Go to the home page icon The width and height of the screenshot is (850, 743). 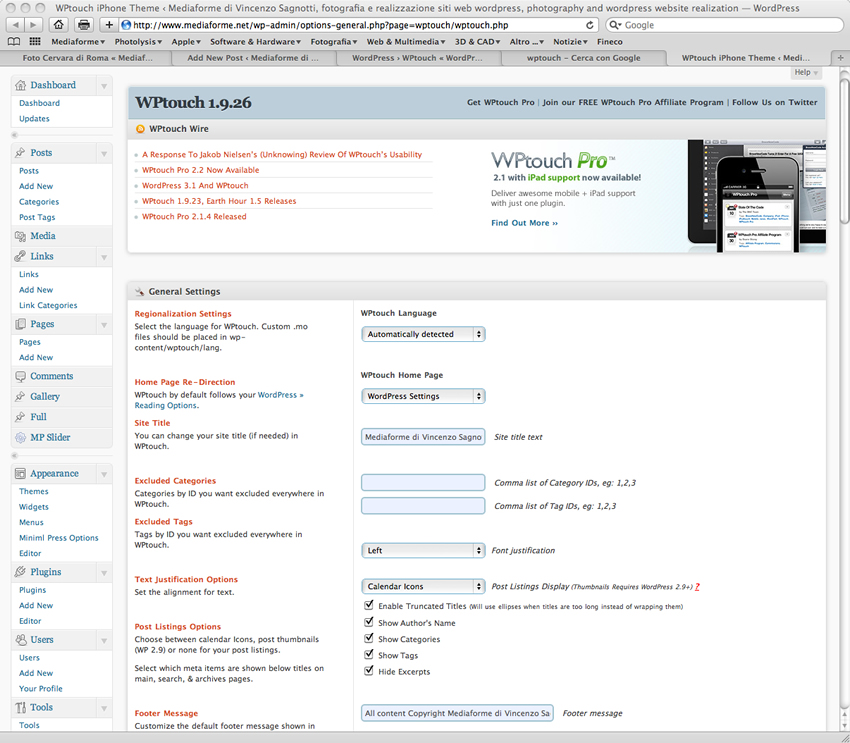point(59,25)
